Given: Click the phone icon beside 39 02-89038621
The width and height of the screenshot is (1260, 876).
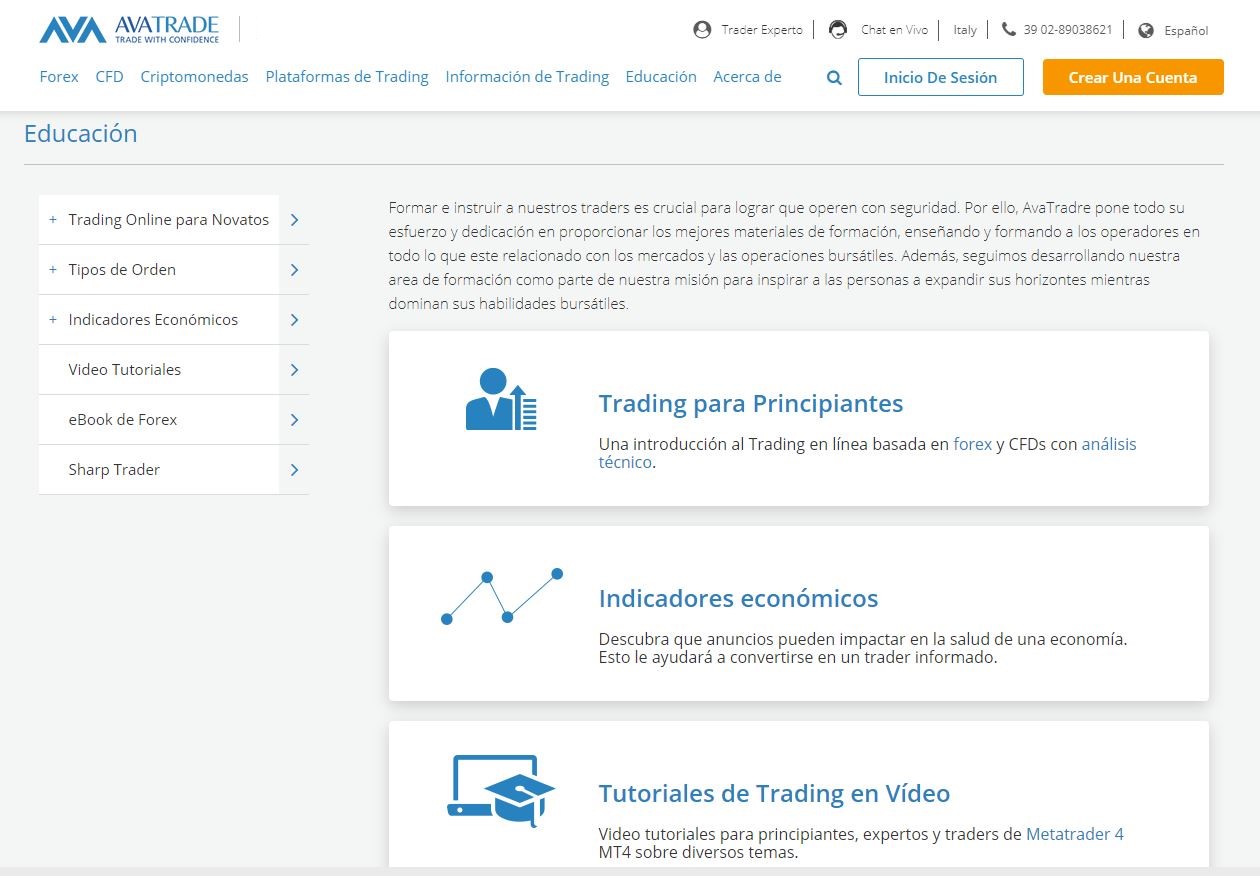Looking at the screenshot, I should point(1008,30).
